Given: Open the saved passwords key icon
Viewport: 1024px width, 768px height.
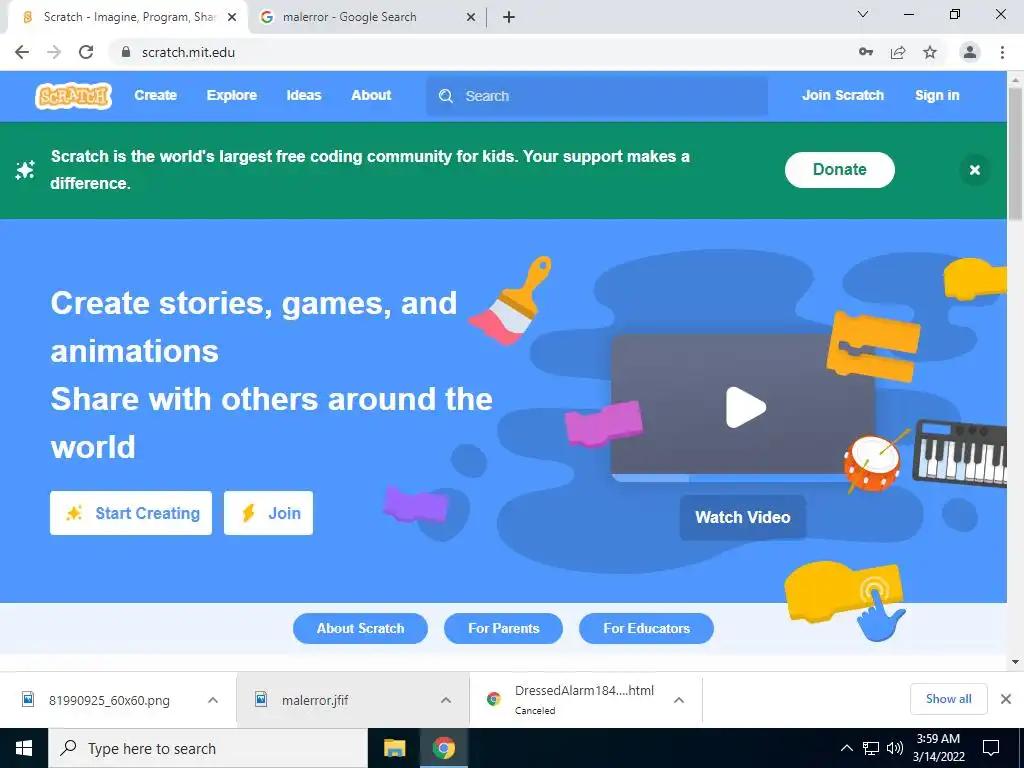Looking at the screenshot, I should click(866, 52).
